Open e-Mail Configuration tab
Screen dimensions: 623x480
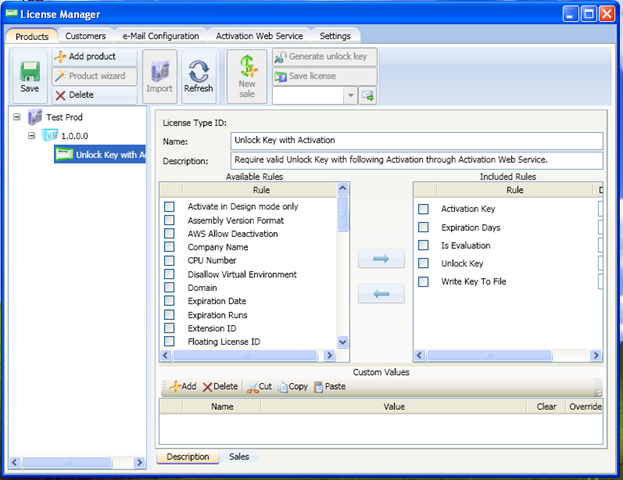coord(161,36)
